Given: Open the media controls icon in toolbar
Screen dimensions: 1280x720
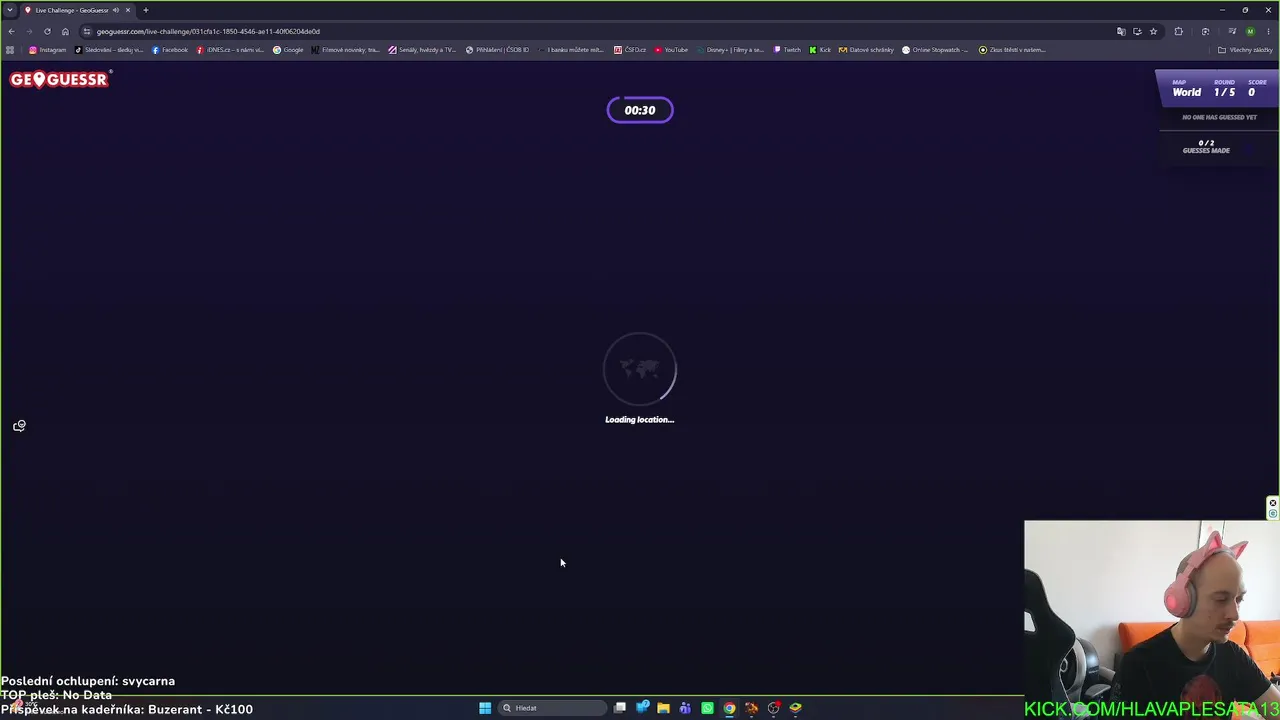Looking at the screenshot, I should [1232, 31].
